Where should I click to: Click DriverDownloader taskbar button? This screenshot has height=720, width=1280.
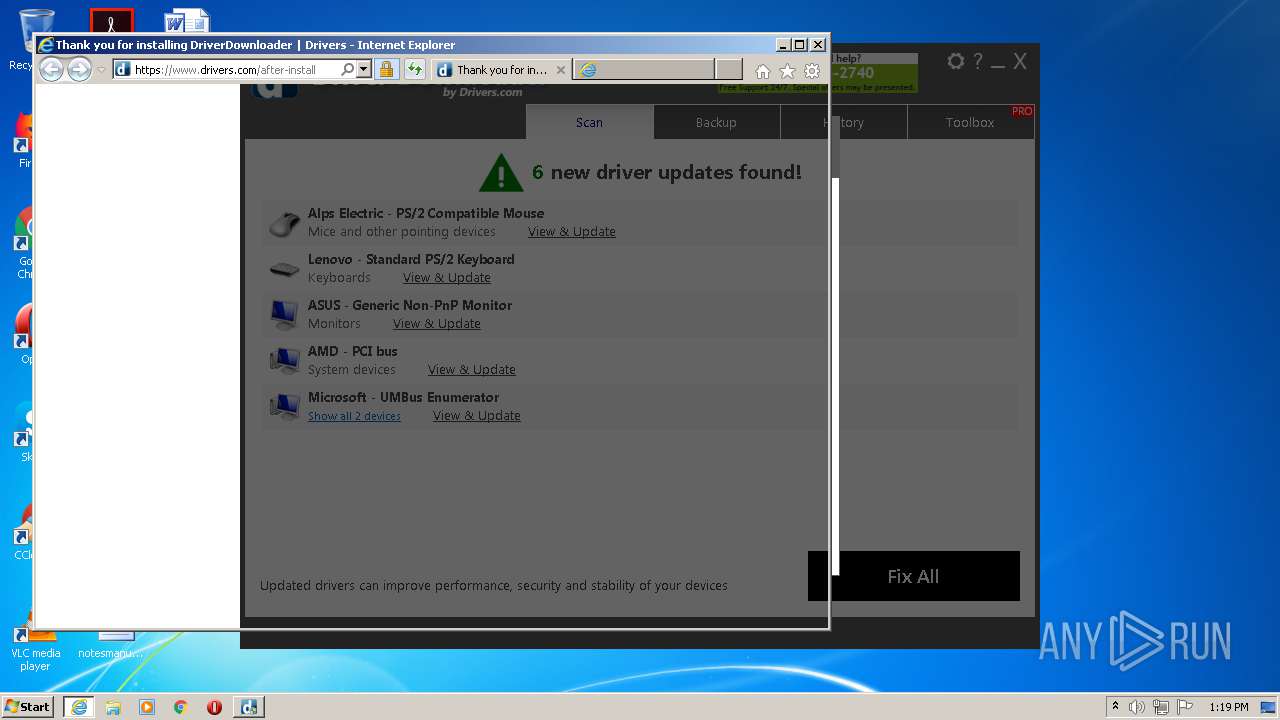point(249,707)
